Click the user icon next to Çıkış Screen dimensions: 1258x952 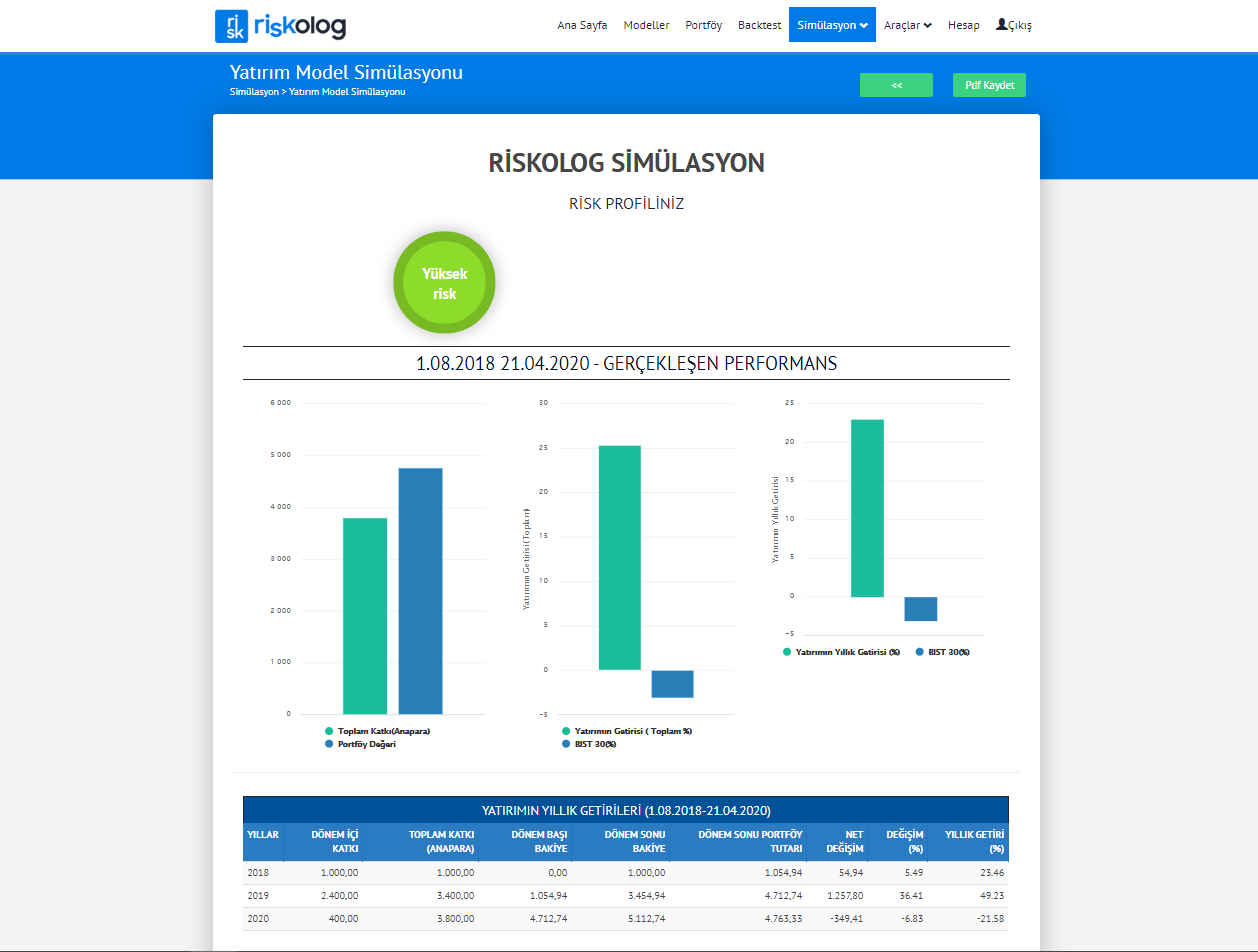click(1001, 25)
